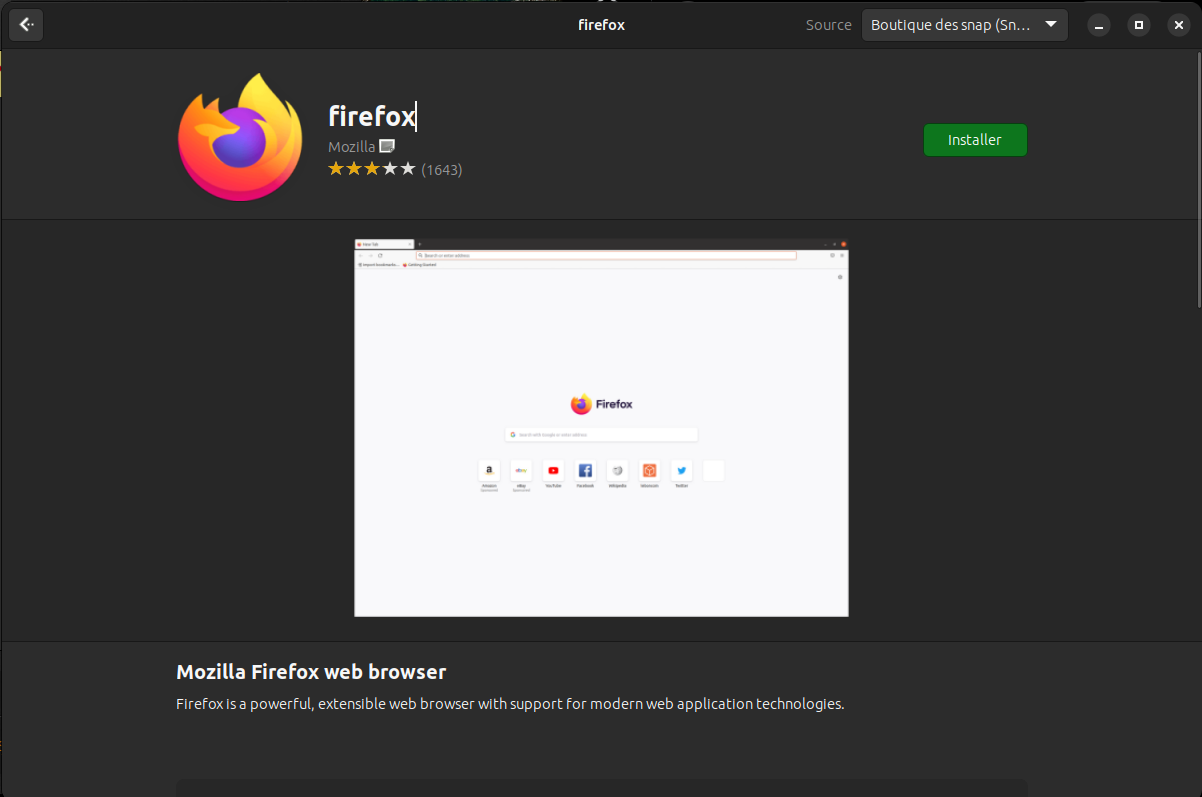Viewport: 1202px width, 797px height.
Task: Maximize the software window
Action: (x=1138, y=25)
